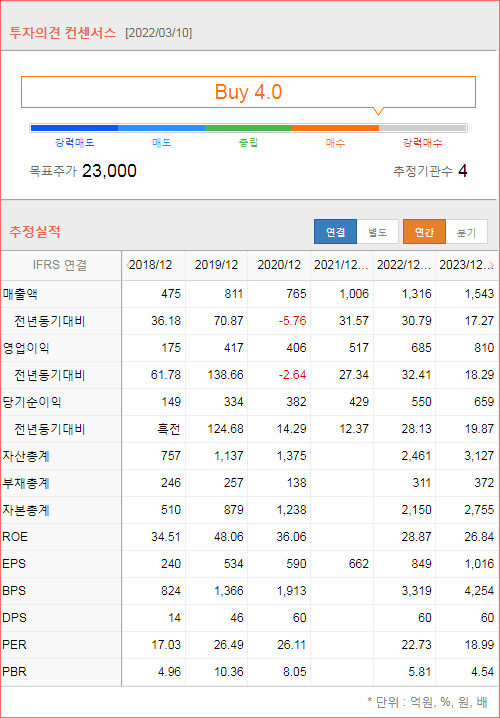Select 연간 annual period button
The height and width of the screenshot is (718, 500).
(424, 232)
